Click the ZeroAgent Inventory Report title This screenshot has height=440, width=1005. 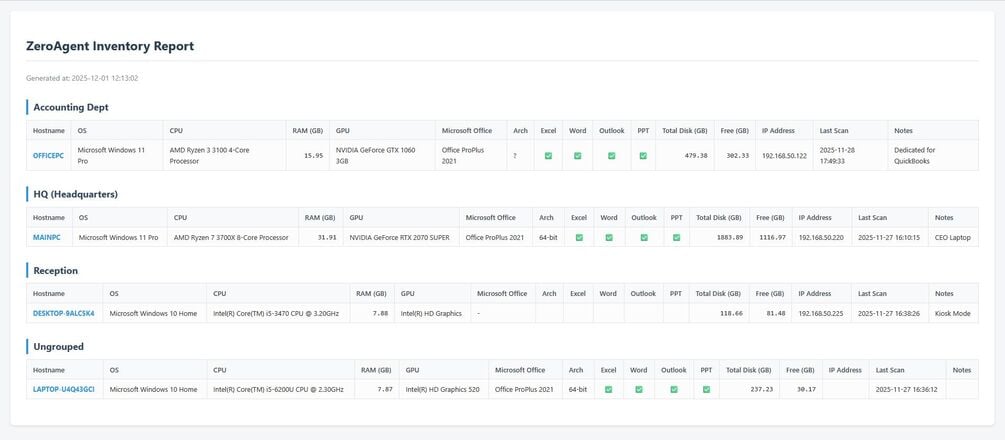pos(110,46)
